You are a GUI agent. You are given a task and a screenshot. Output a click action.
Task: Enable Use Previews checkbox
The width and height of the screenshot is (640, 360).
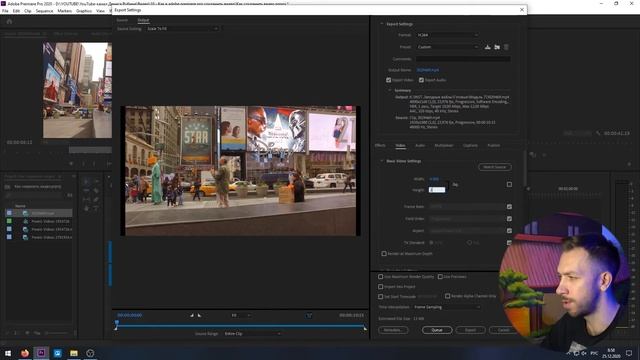coord(440,277)
